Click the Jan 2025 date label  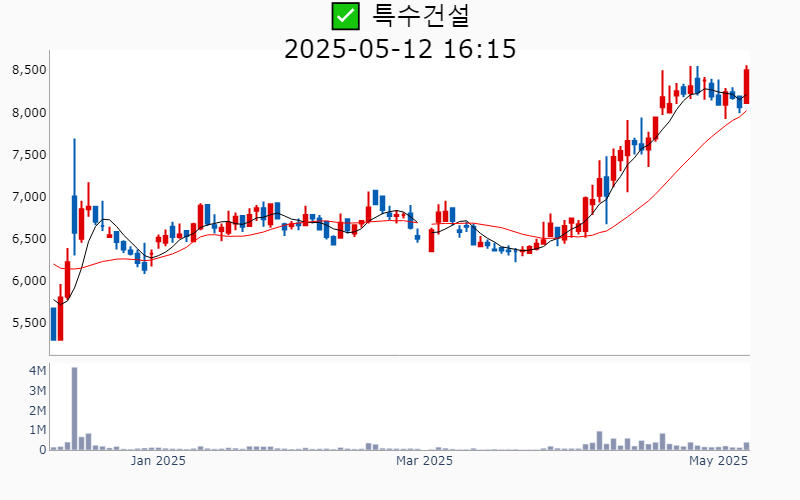coord(158,461)
